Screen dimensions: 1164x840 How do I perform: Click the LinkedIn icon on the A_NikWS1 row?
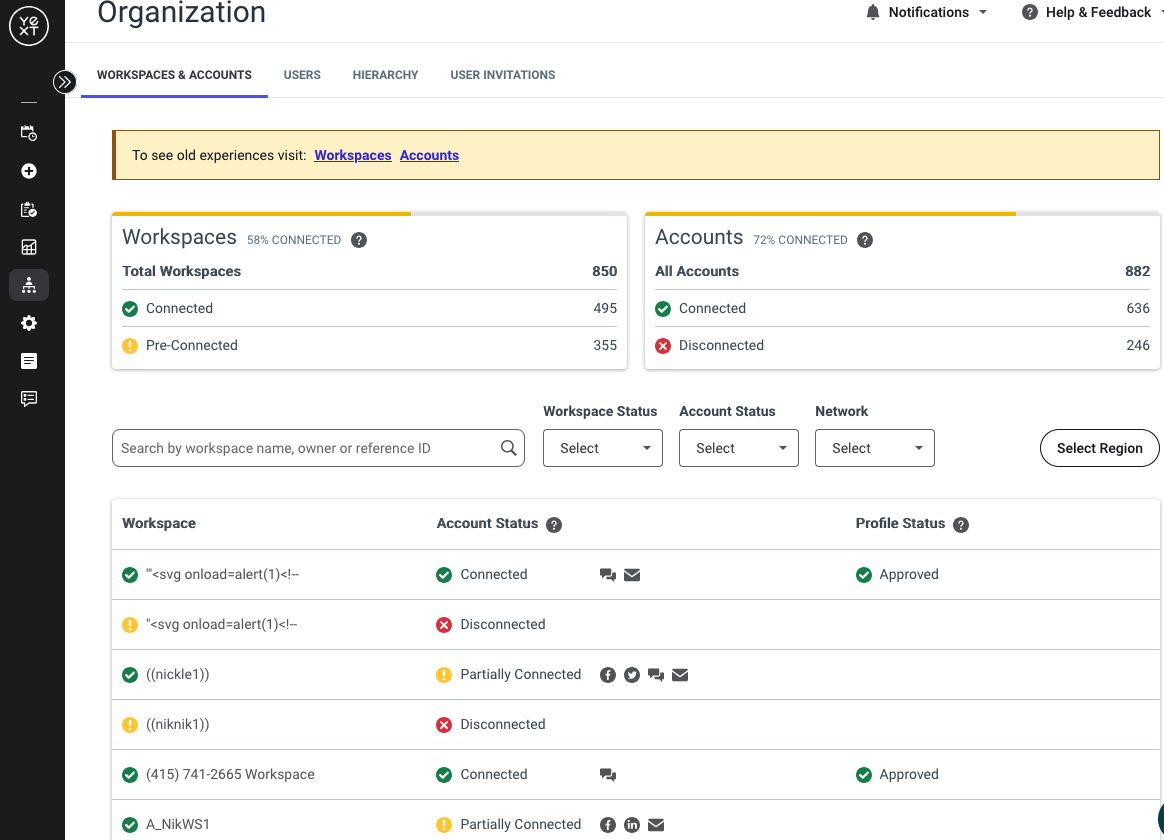click(x=632, y=824)
